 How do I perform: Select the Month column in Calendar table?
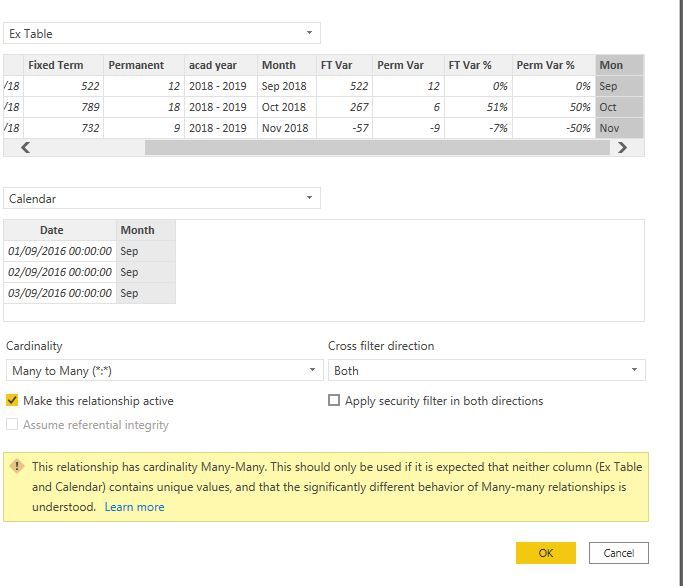click(x=146, y=230)
